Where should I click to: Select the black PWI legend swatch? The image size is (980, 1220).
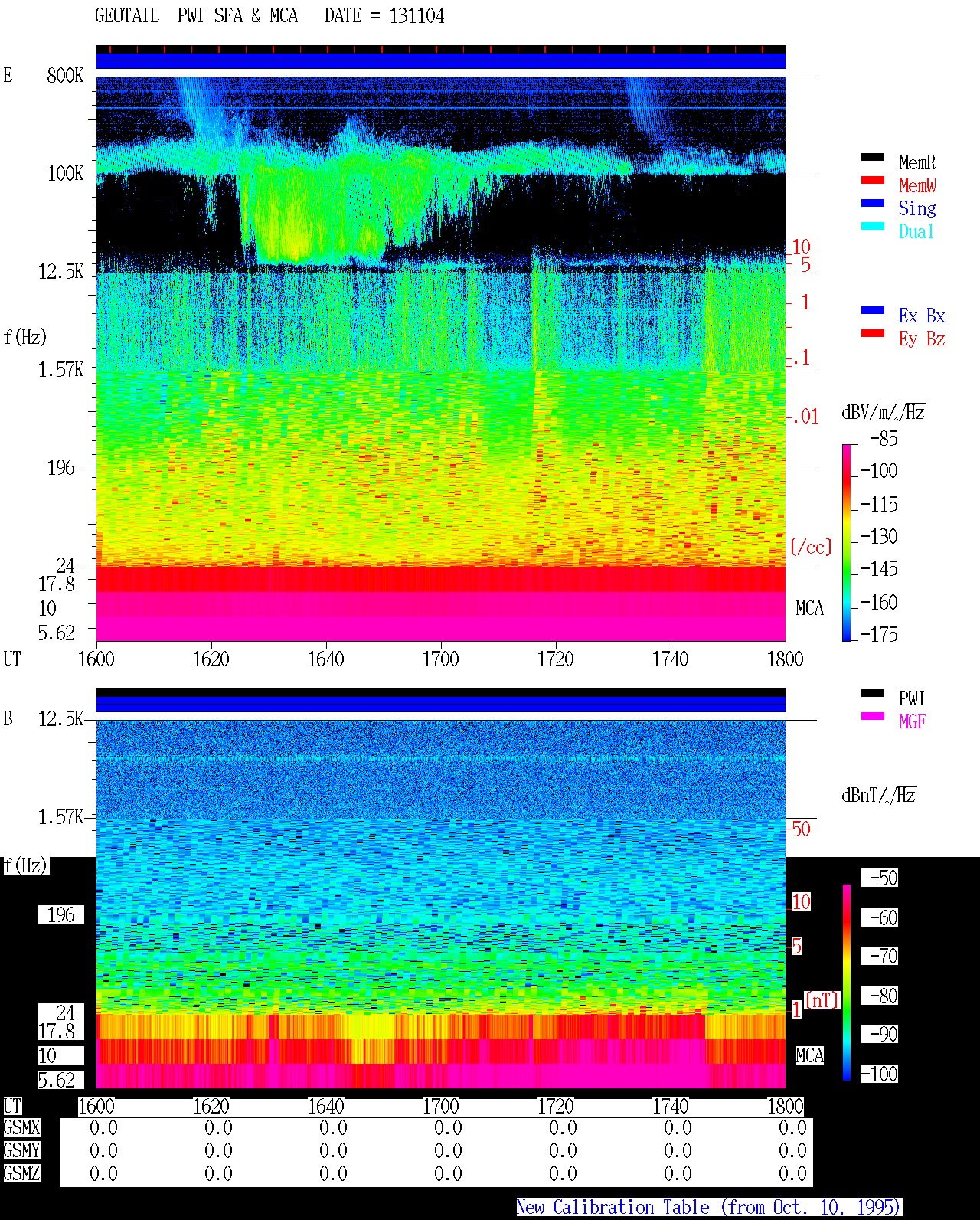[x=873, y=693]
